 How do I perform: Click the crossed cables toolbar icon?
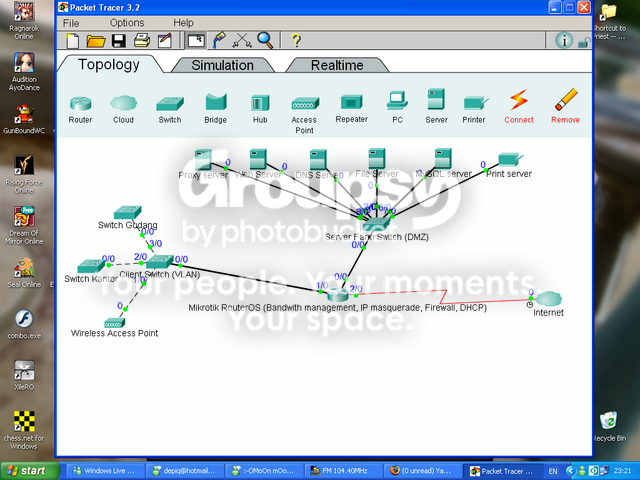pyautogui.click(x=242, y=41)
